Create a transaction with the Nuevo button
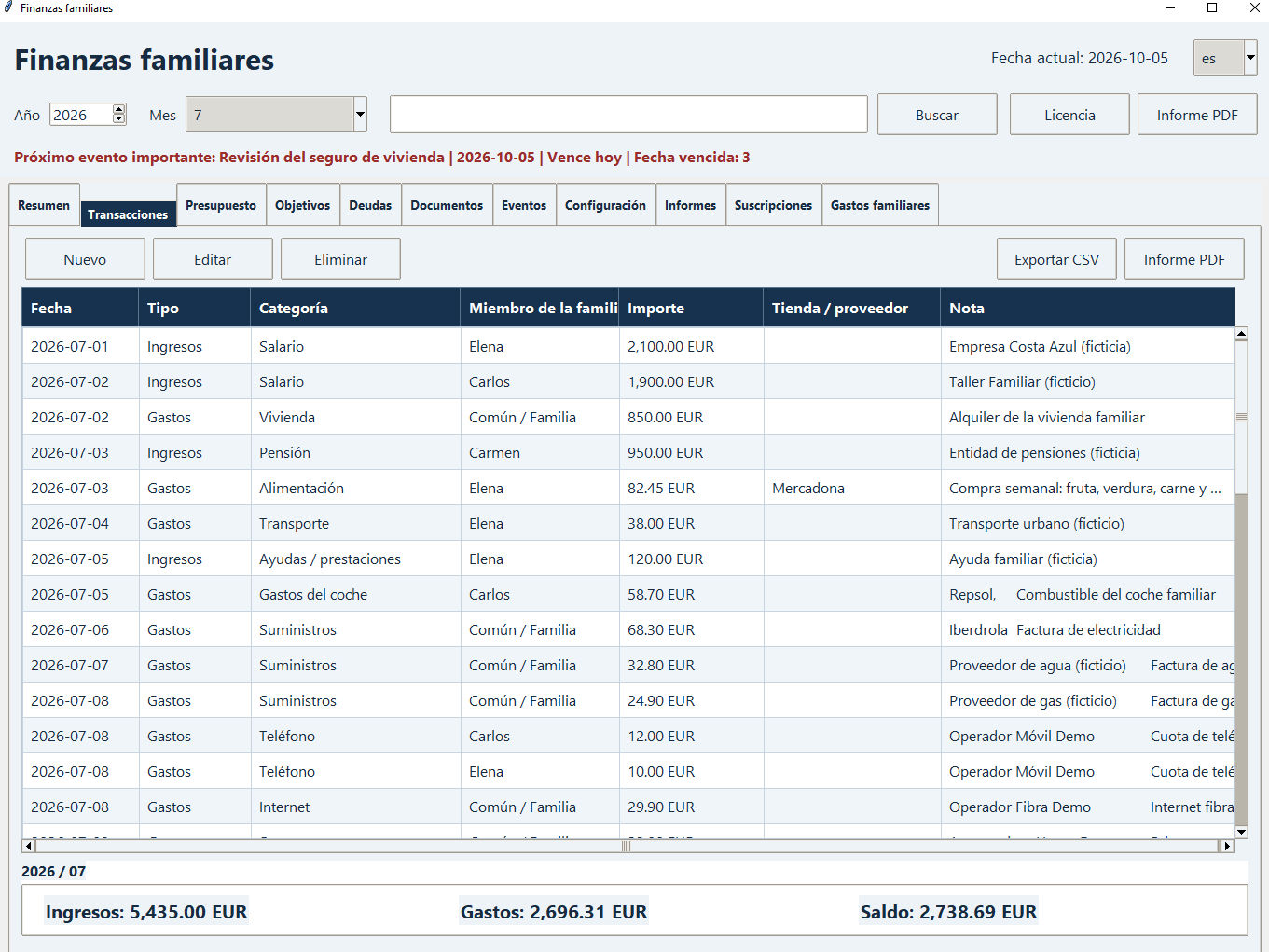Screen dimensions: 1269x952 pos(85,259)
